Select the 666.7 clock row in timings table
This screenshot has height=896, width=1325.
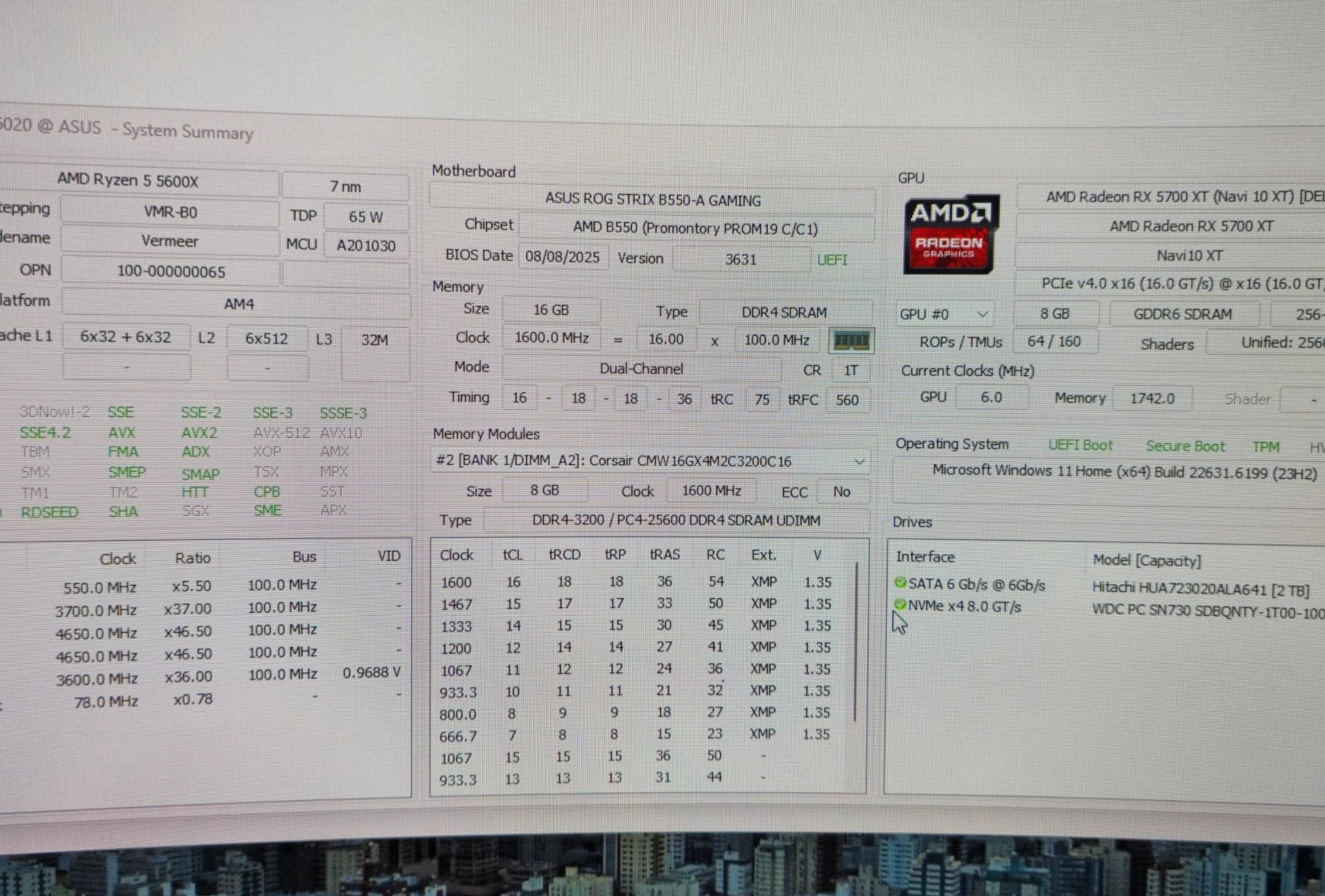point(642,735)
